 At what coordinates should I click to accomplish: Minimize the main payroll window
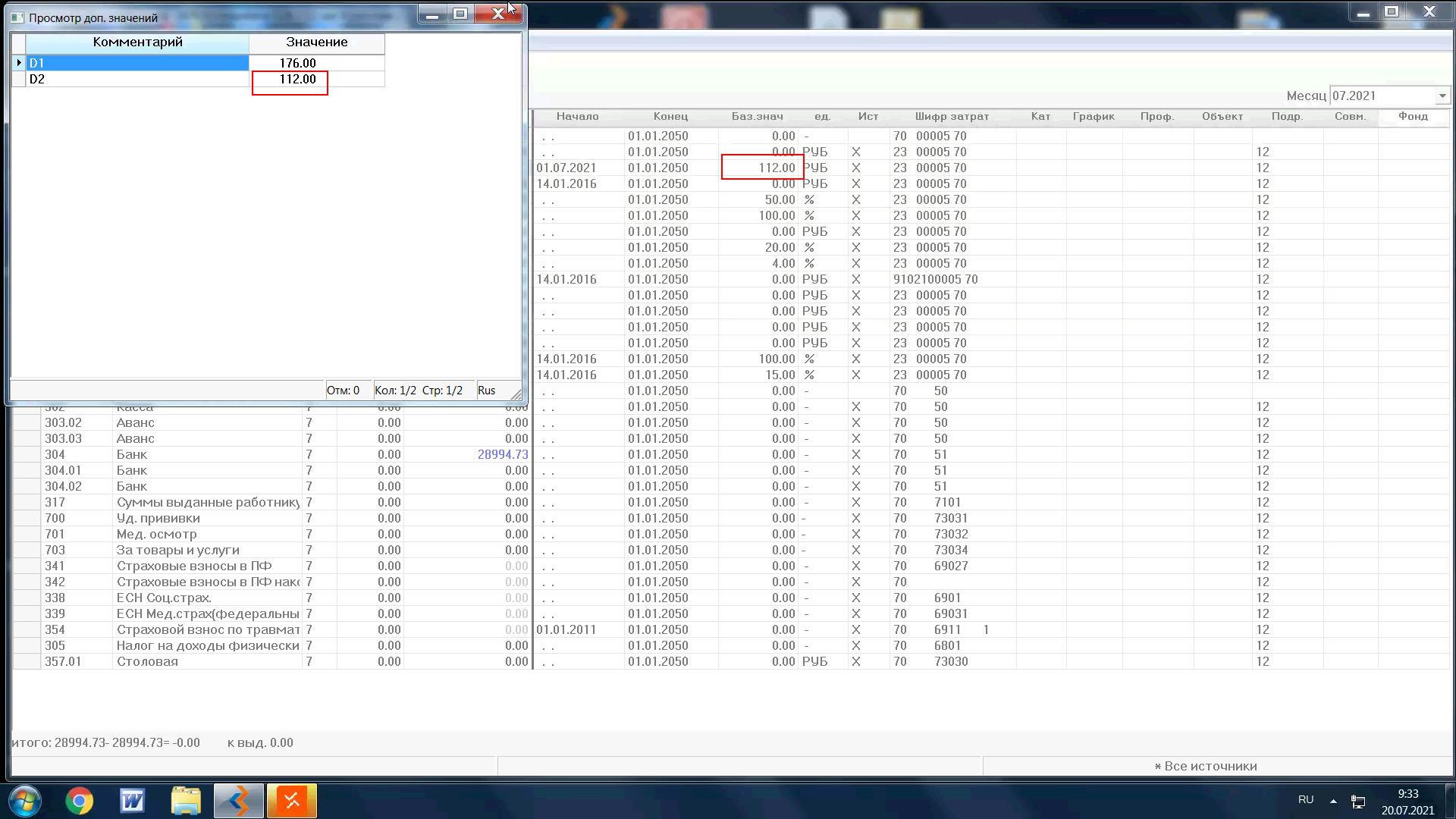1363,13
